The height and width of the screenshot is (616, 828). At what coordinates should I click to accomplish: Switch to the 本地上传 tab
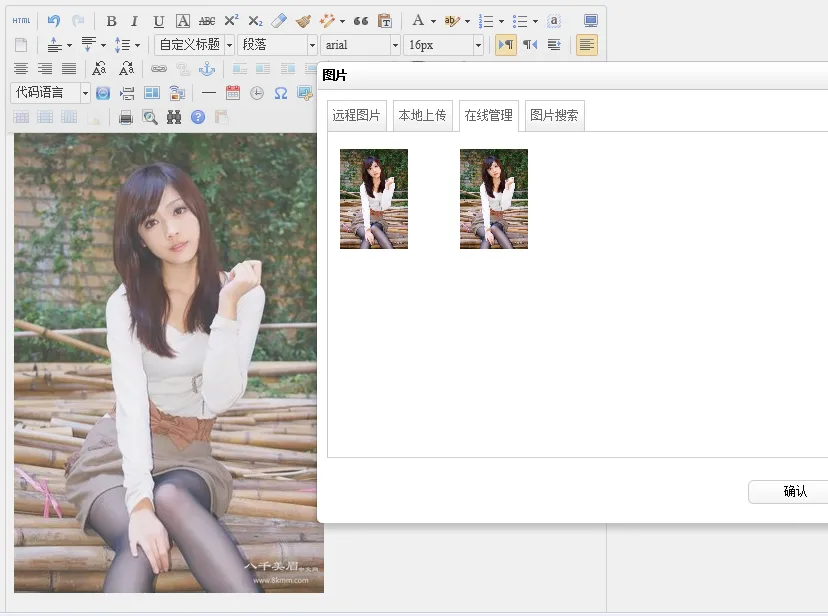(422, 116)
